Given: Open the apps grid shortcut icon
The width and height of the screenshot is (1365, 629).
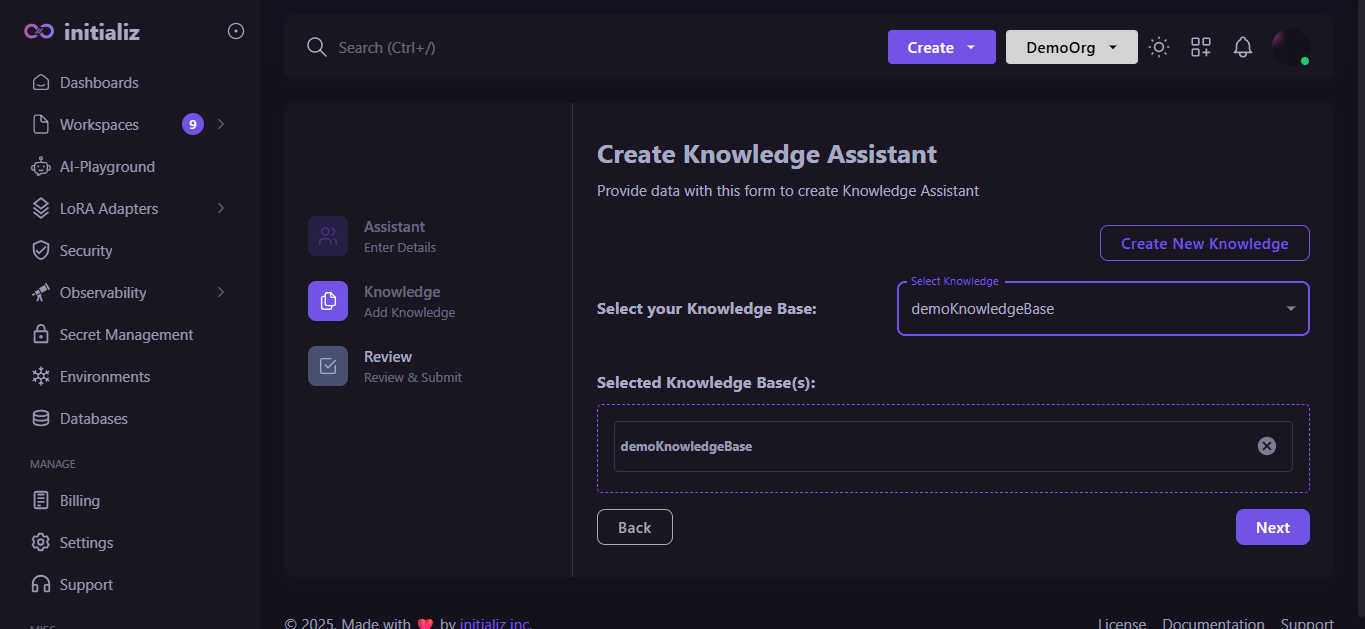Looking at the screenshot, I should point(1200,47).
